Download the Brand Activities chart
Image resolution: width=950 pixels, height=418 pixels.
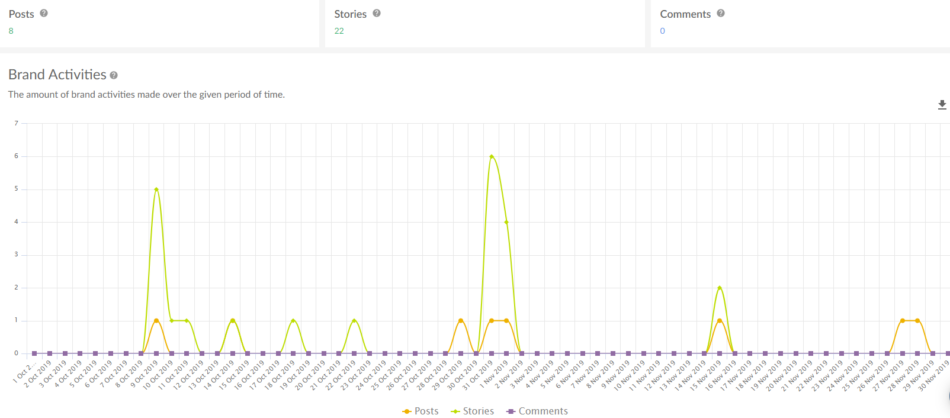point(941,105)
